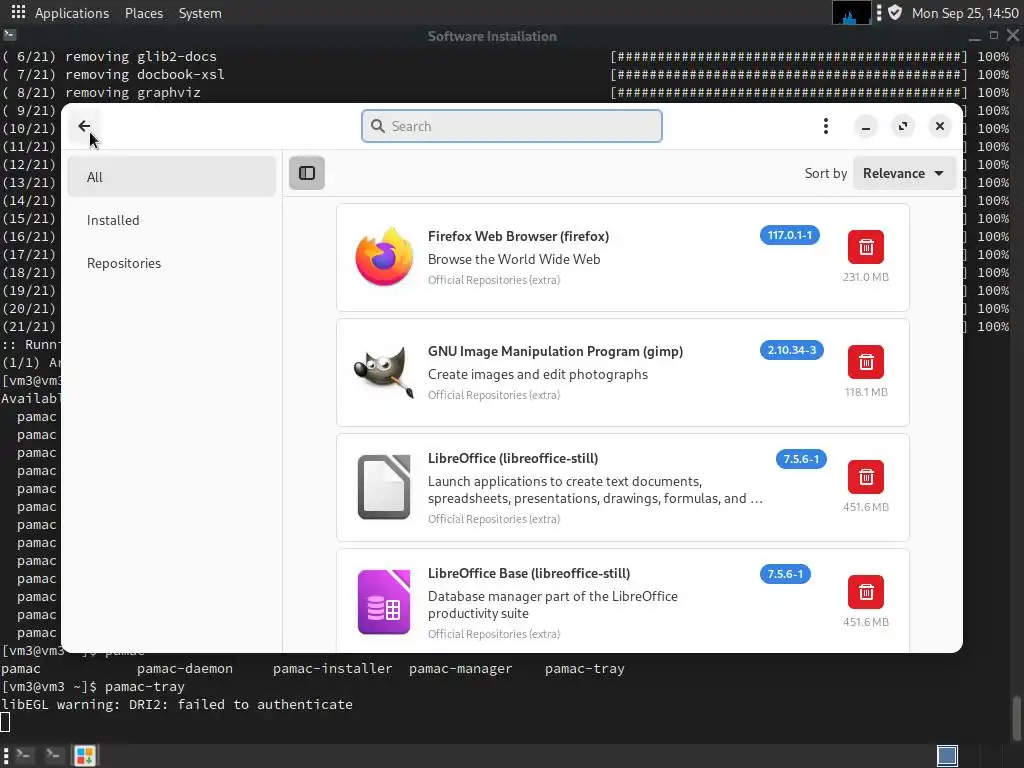Select the All category
The height and width of the screenshot is (768, 1024).
click(x=172, y=177)
